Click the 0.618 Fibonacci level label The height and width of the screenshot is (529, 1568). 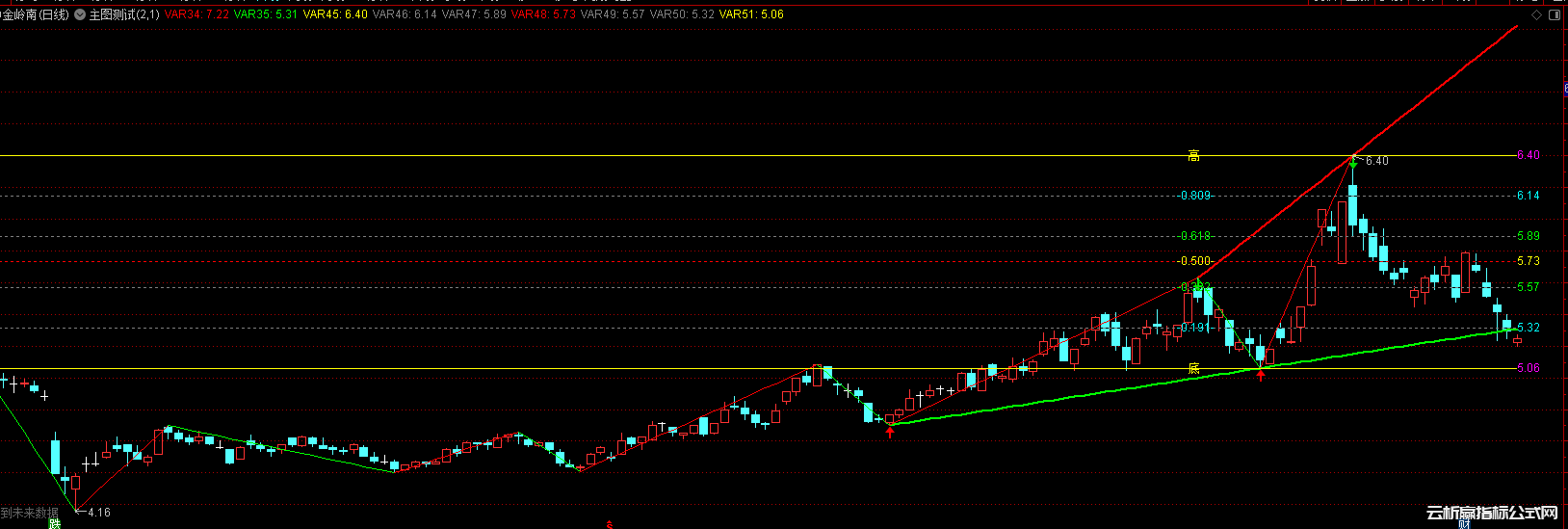point(1196,236)
